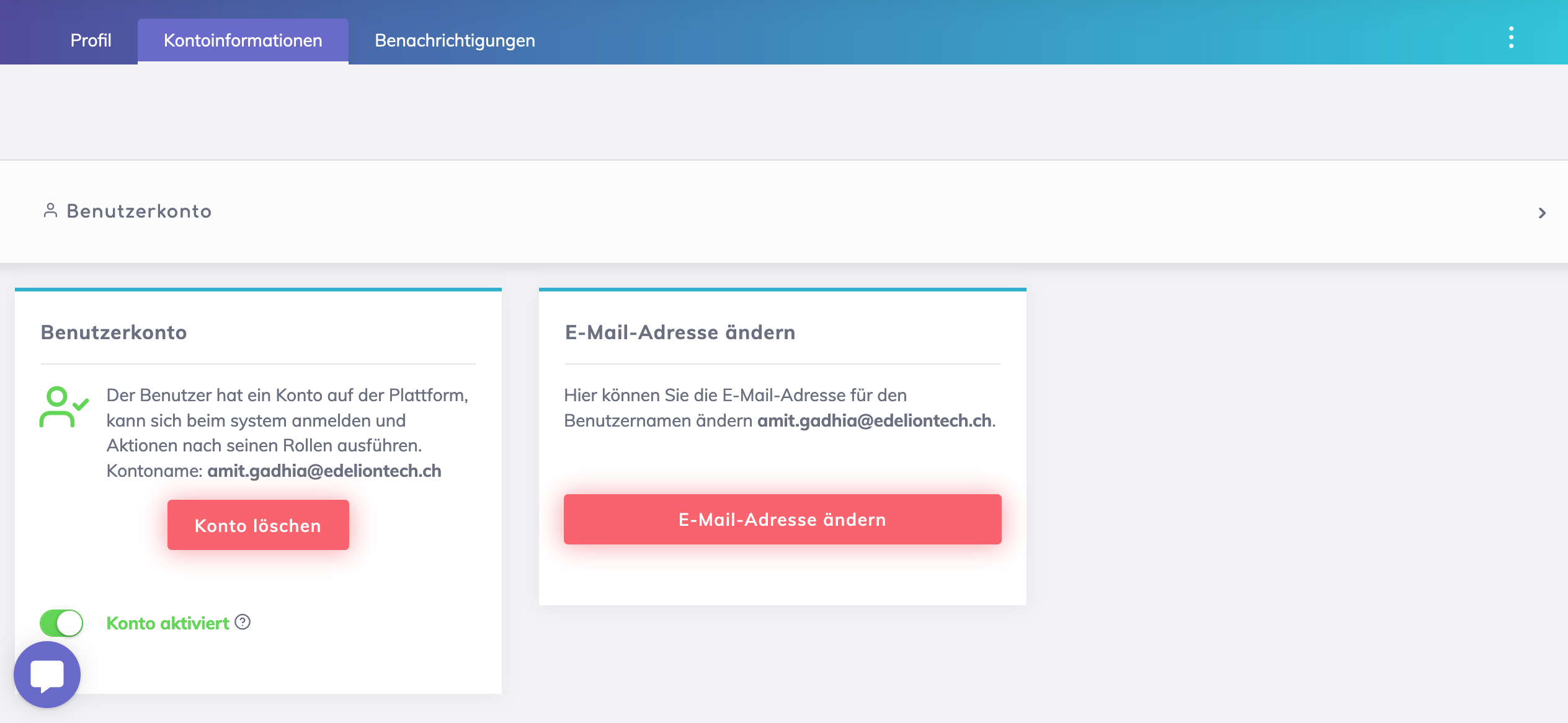Screen dimensions: 1568x723
Task: Open the chat support bubble
Action: coord(47,674)
